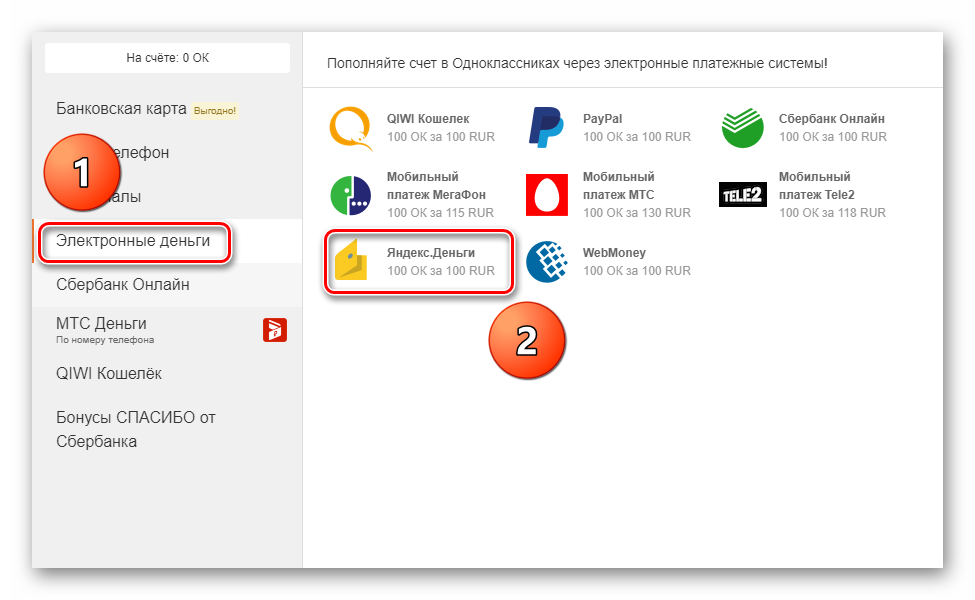Open МТС Деньги payment option in sidebar
The height and width of the screenshot is (600, 975).
click(x=101, y=323)
